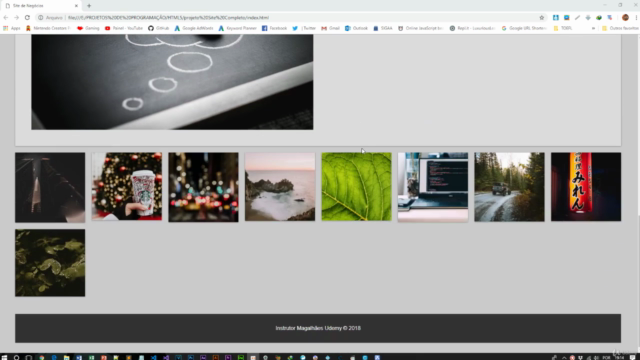Image resolution: width=640 pixels, height=360 pixels.
Task: Open the green leaf gallery thumbnail
Action: [x=356, y=187]
